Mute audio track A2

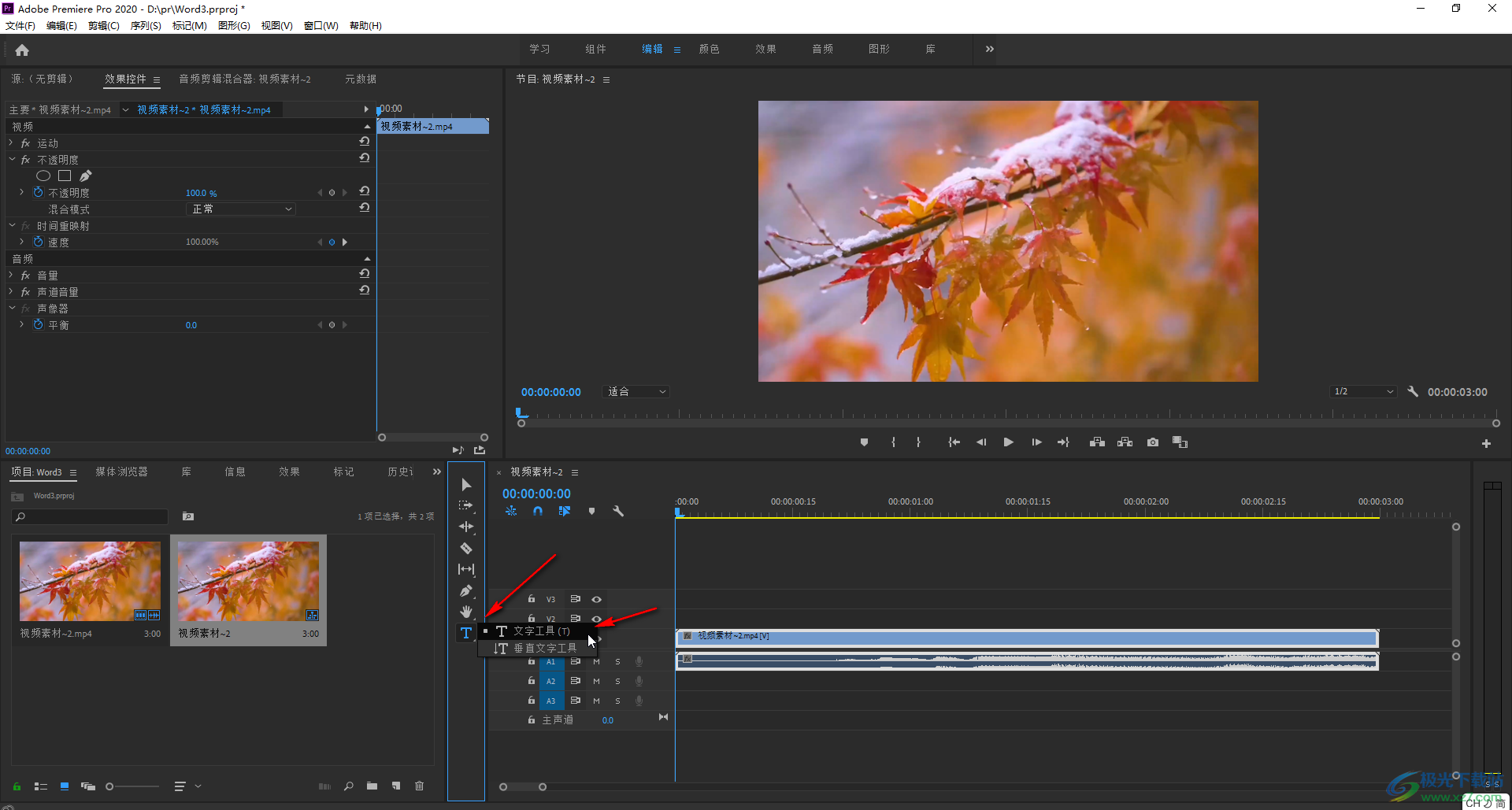pos(596,681)
